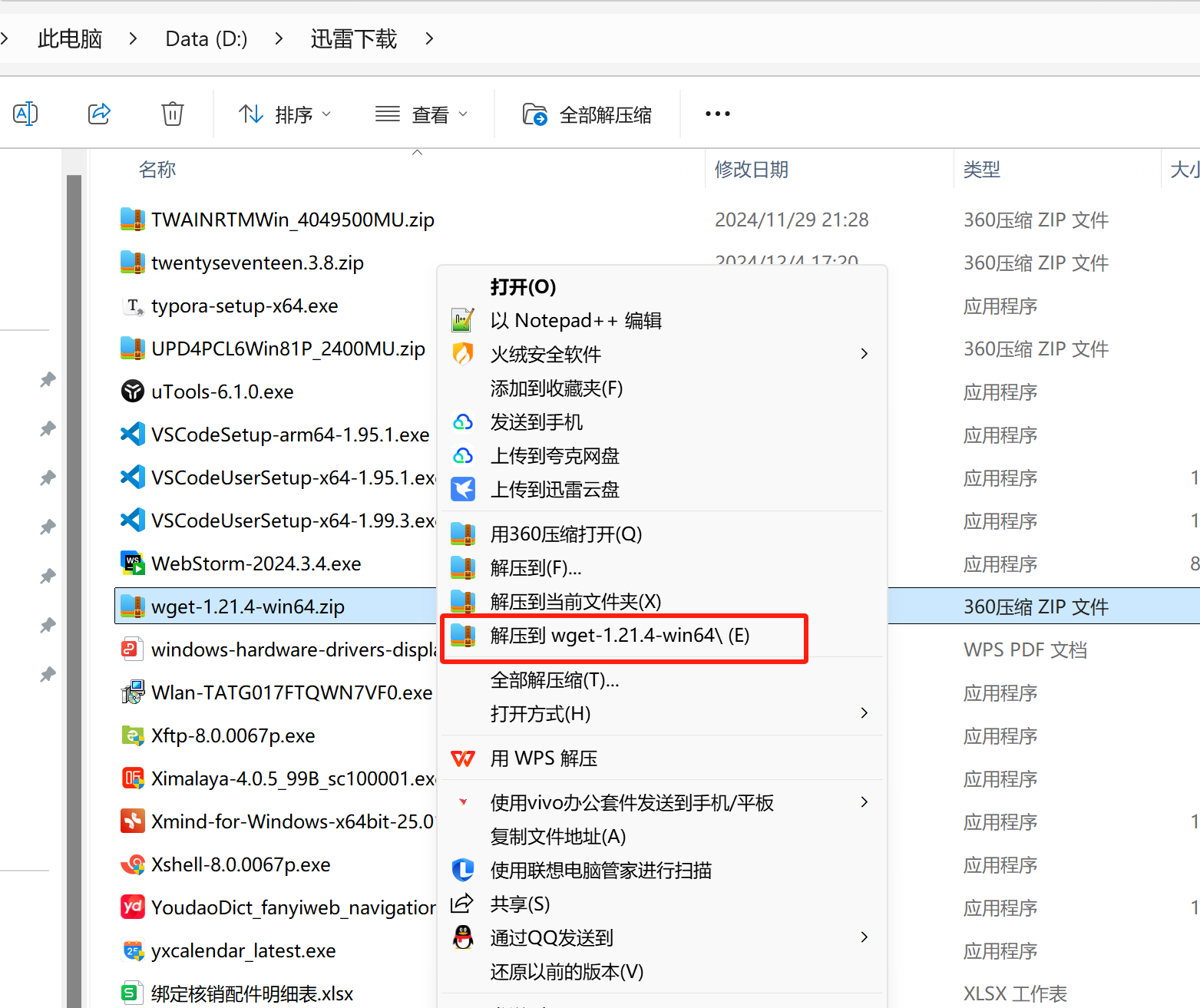Click the Notepad++ icon in context menu

point(463,320)
